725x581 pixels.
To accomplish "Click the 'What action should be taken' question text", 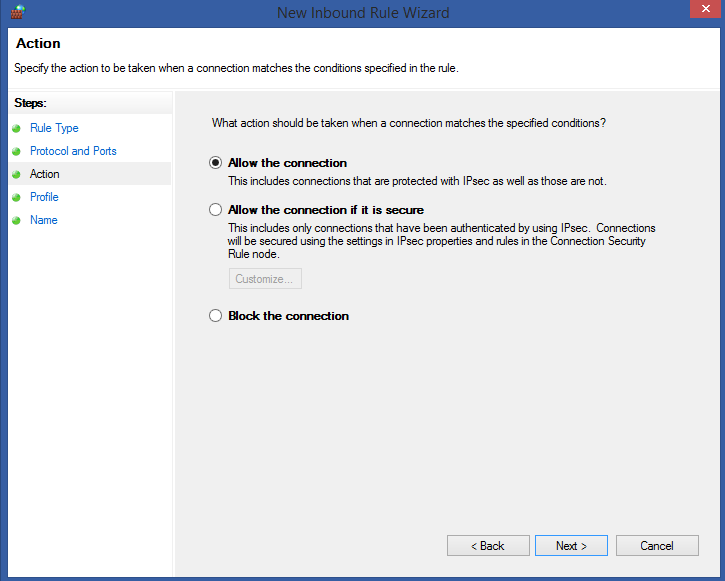I will coord(409,123).
